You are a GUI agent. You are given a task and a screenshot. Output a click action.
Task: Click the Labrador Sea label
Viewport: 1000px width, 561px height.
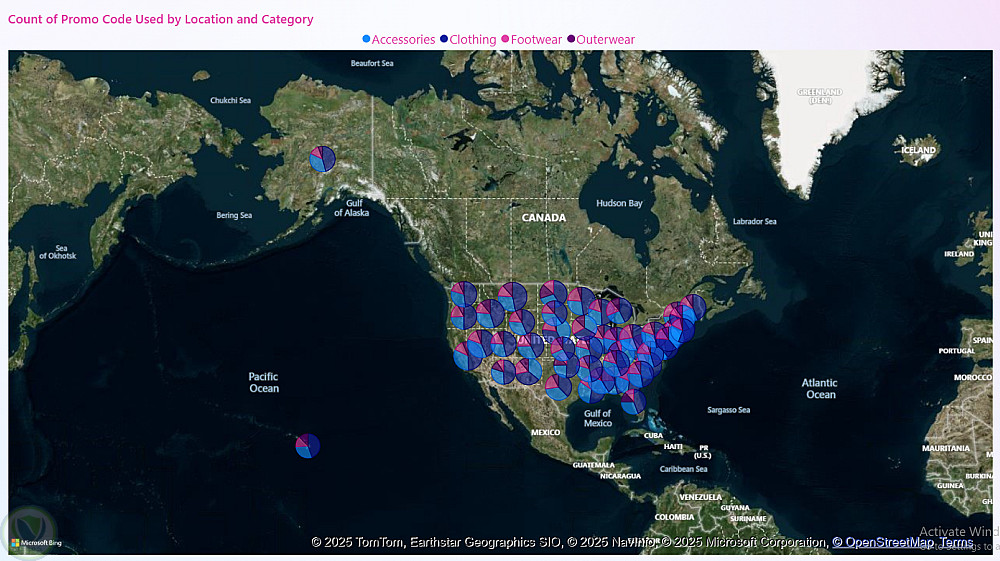tap(754, 222)
